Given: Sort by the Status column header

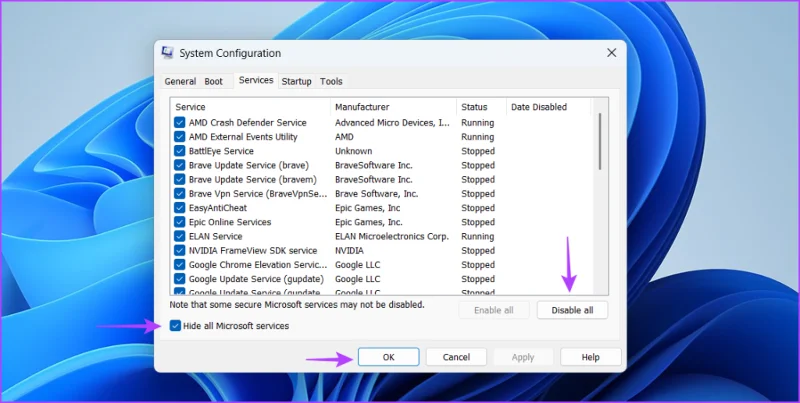Looking at the screenshot, I should coord(481,107).
